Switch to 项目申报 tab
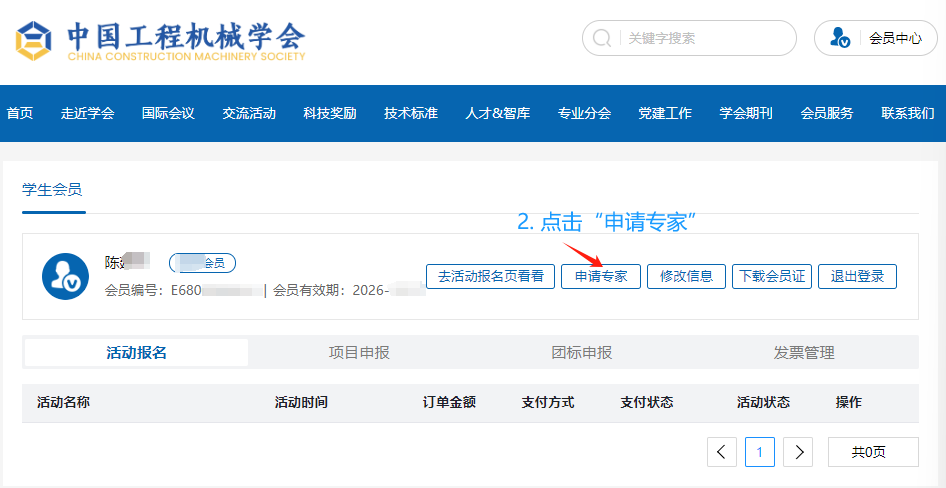 (359, 352)
